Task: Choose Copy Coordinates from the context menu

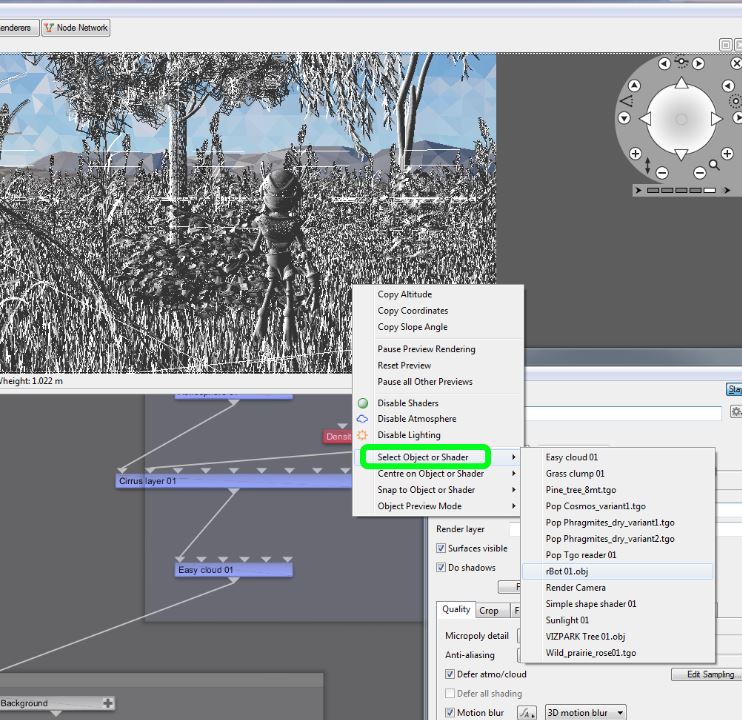Action: point(438,311)
